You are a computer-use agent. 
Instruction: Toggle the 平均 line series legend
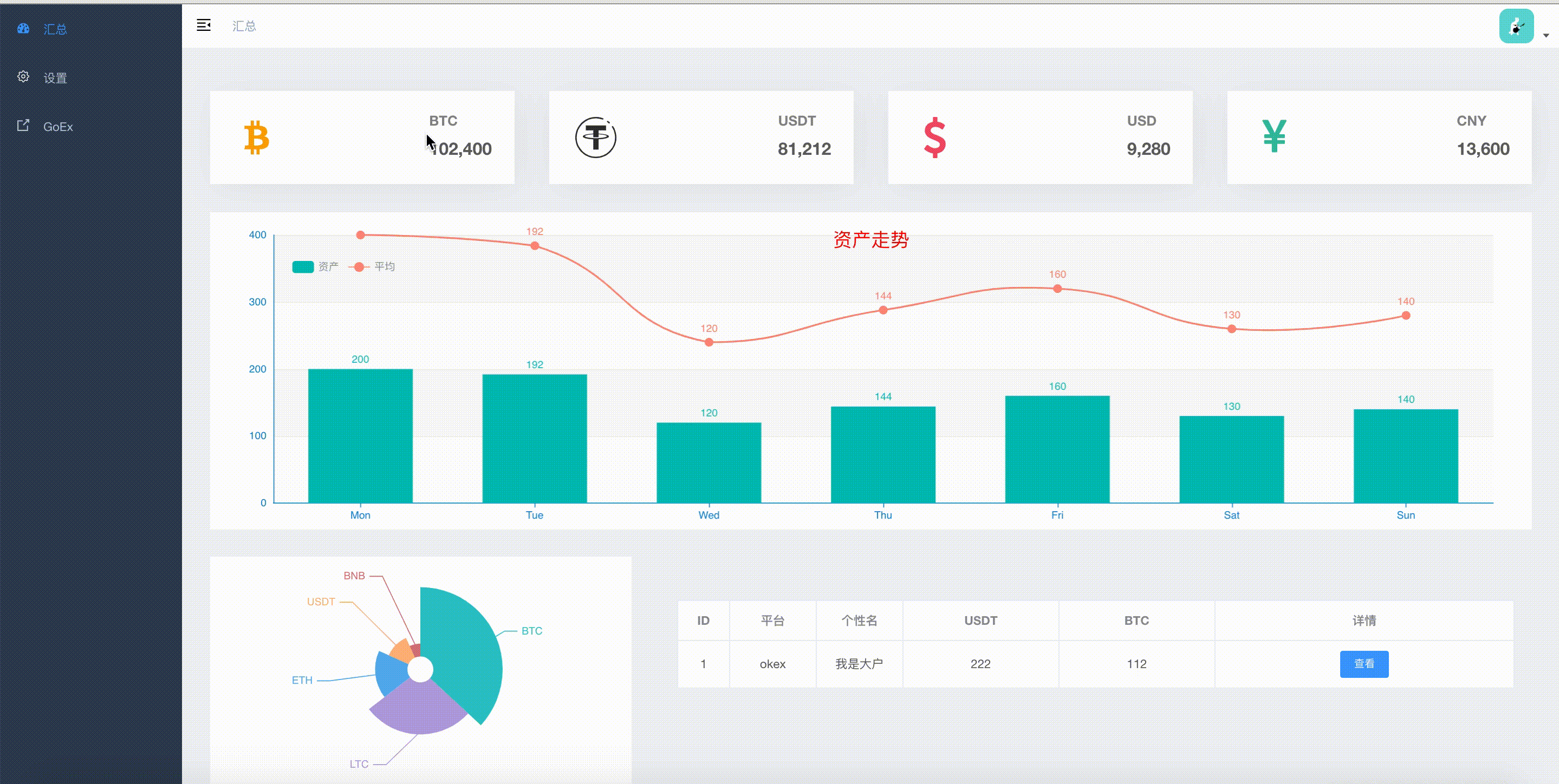pos(360,267)
